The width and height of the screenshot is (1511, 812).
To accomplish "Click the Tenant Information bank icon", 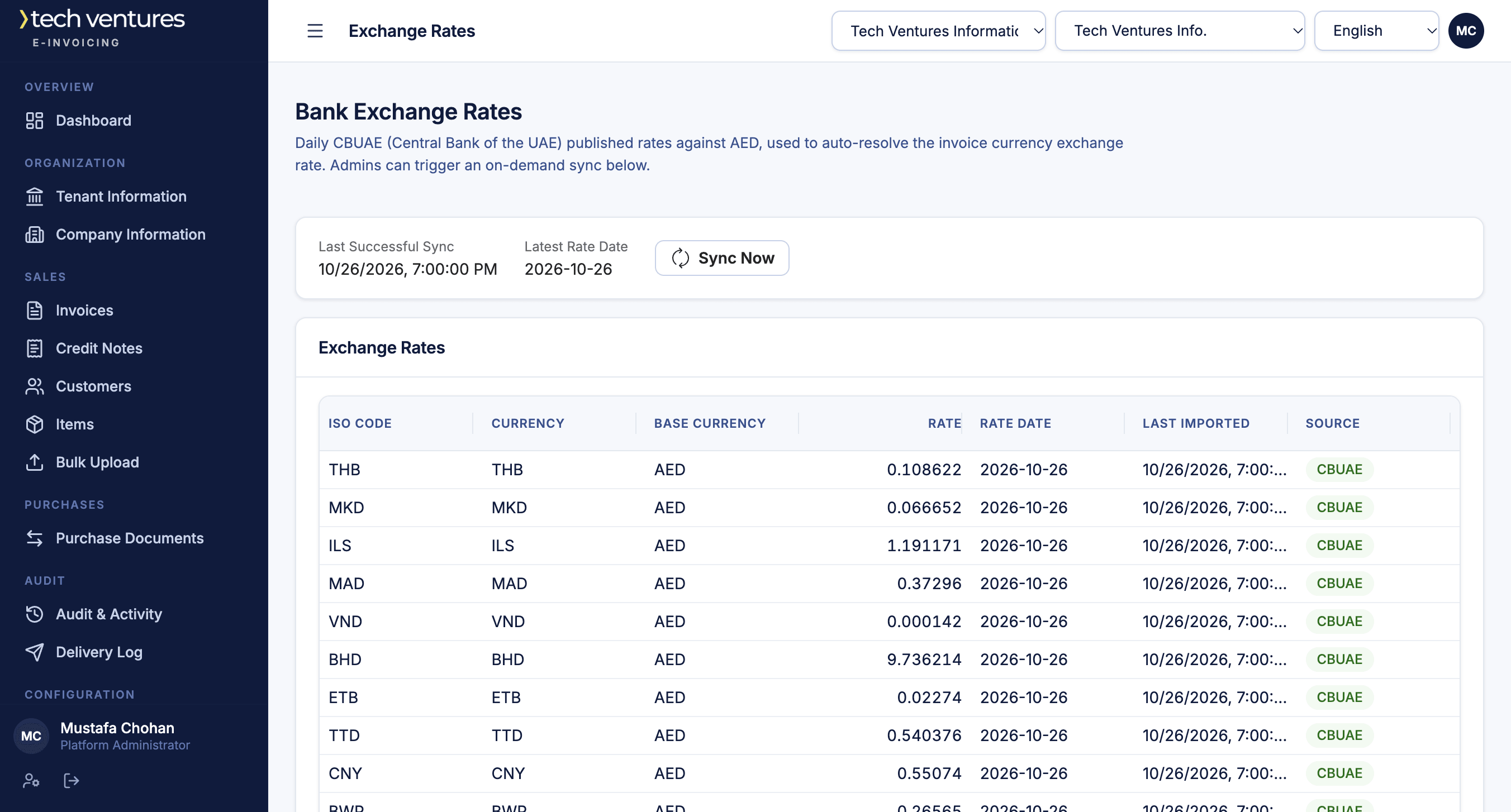I will (35, 197).
